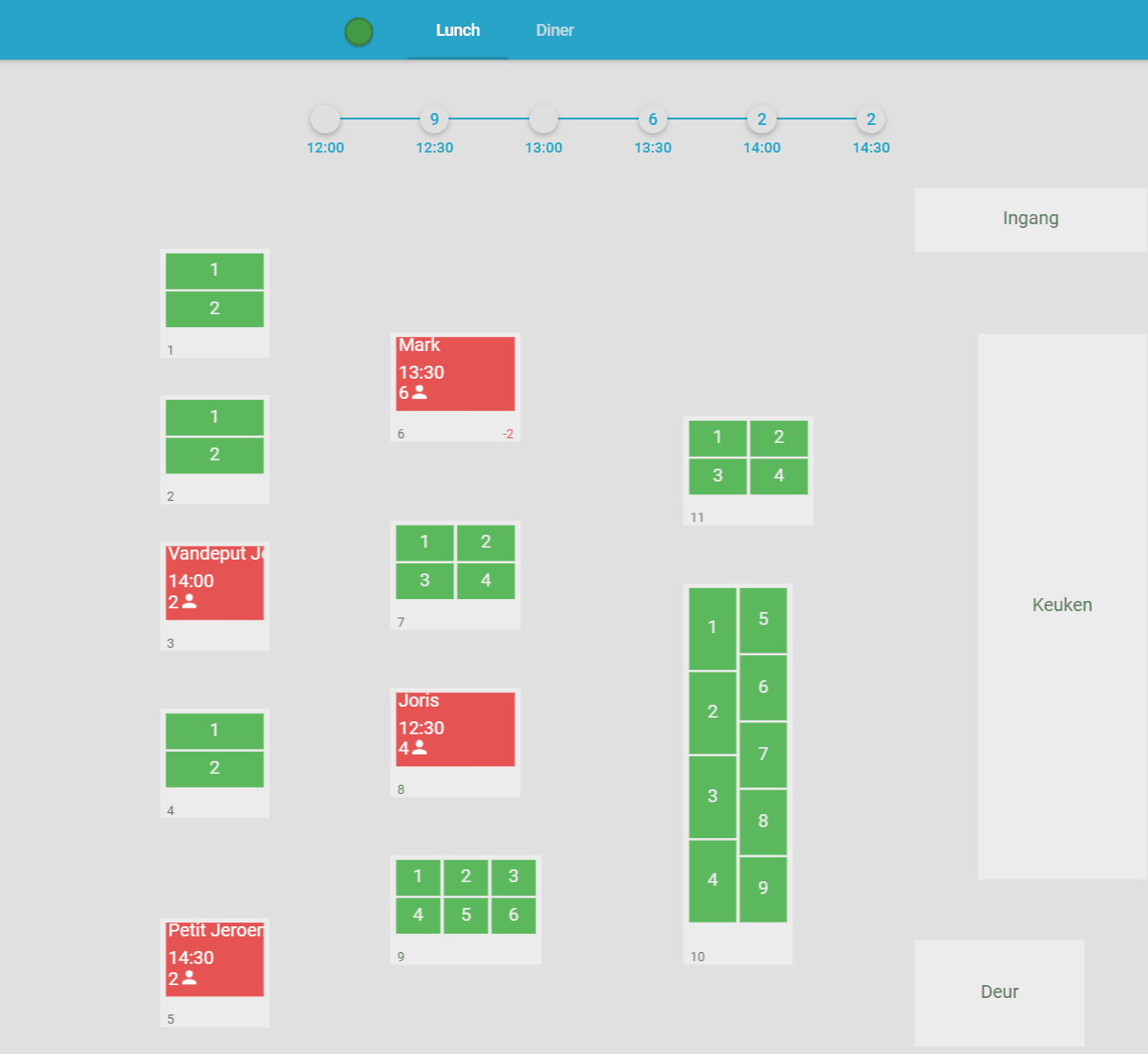Select the 13:30 slot with 6 guests

click(653, 119)
